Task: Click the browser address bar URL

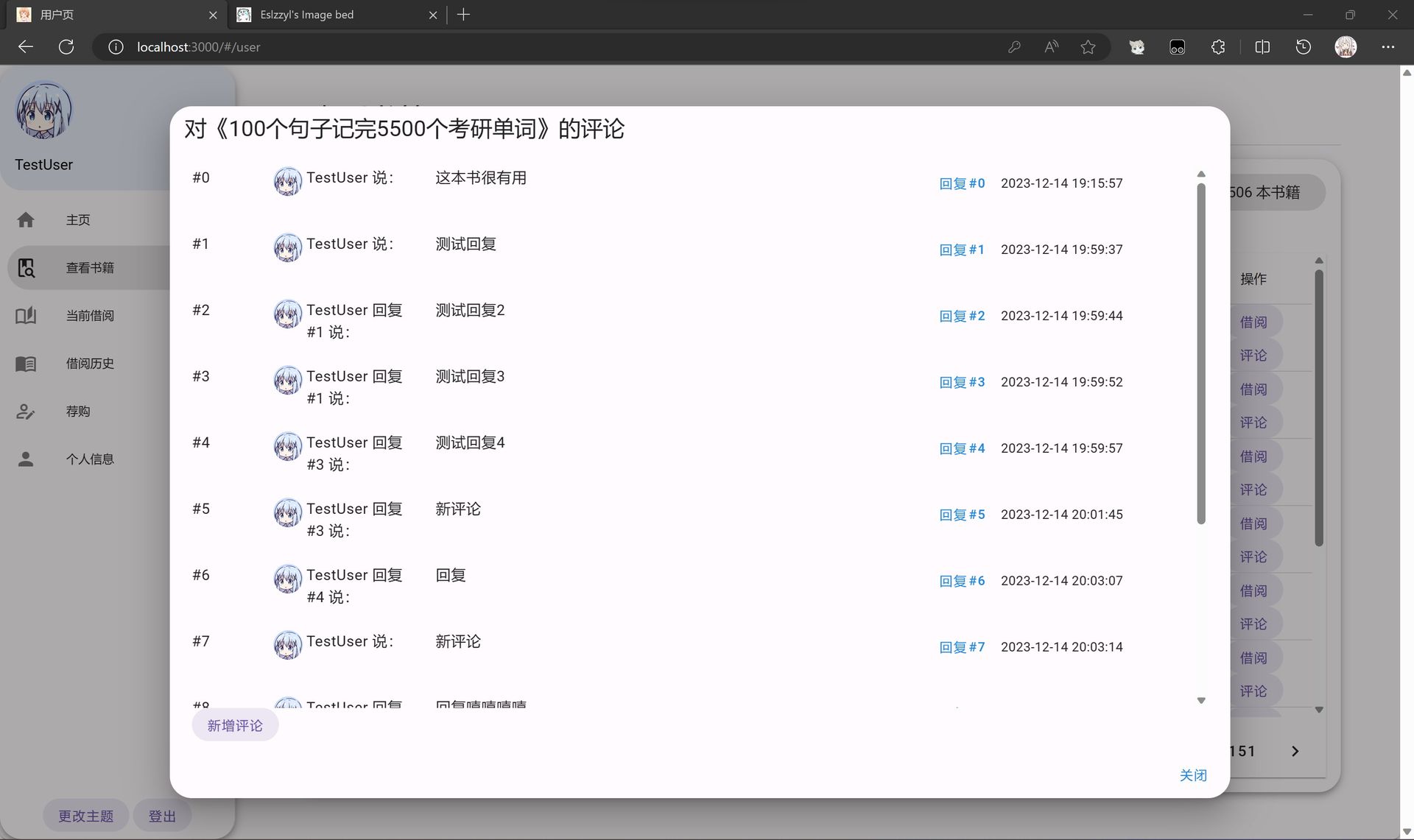Action: (x=199, y=47)
